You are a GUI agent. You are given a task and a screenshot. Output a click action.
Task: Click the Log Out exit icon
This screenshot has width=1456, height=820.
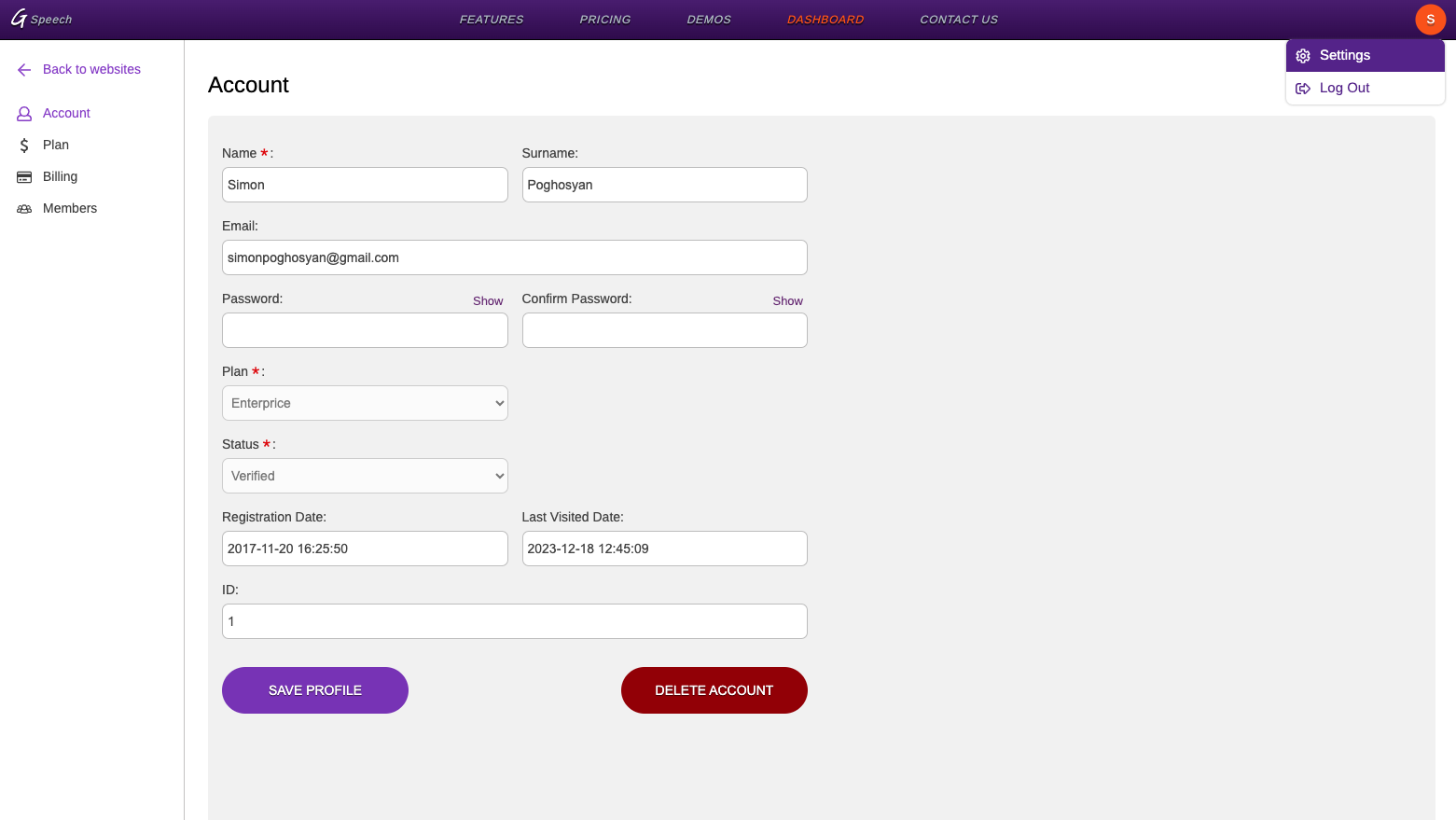coord(1303,89)
